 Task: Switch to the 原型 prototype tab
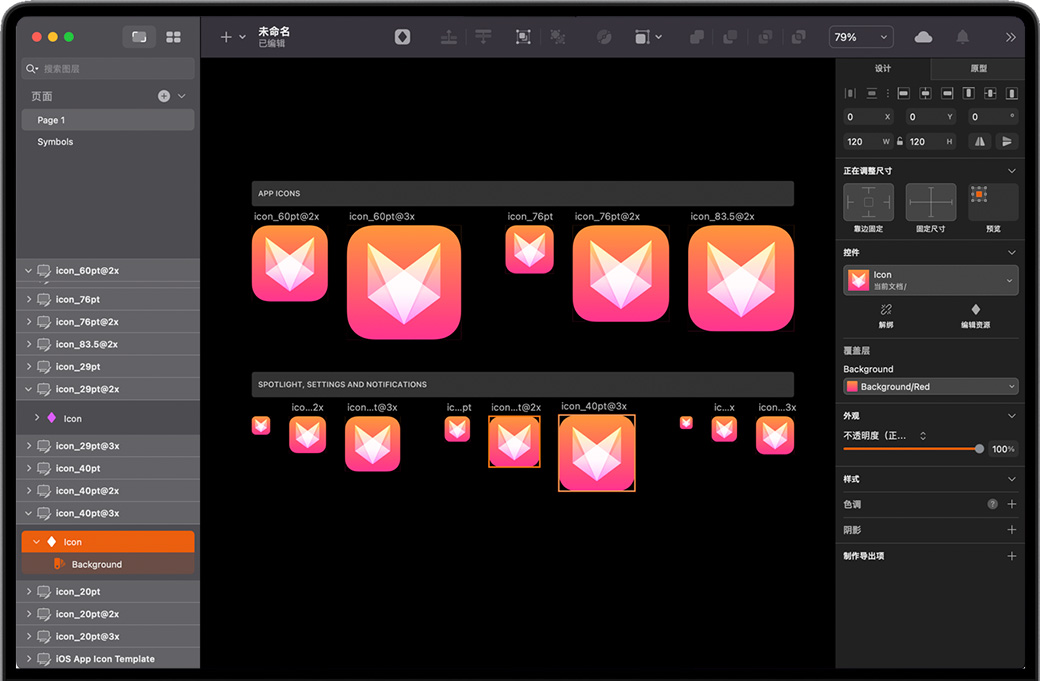click(978, 69)
